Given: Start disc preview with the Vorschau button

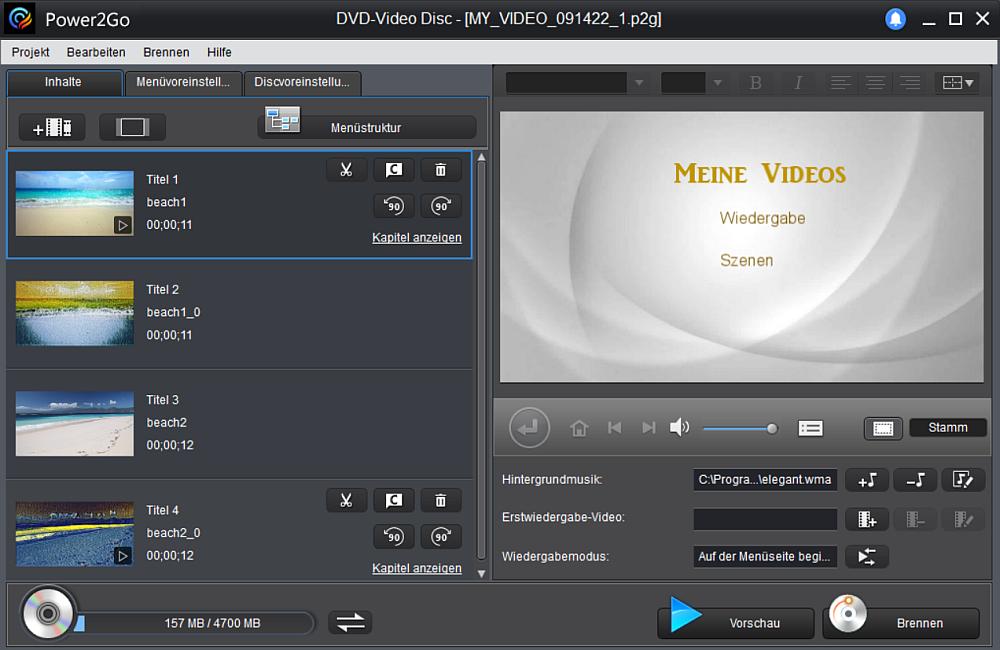Looking at the screenshot, I should (x=736, y=622).
